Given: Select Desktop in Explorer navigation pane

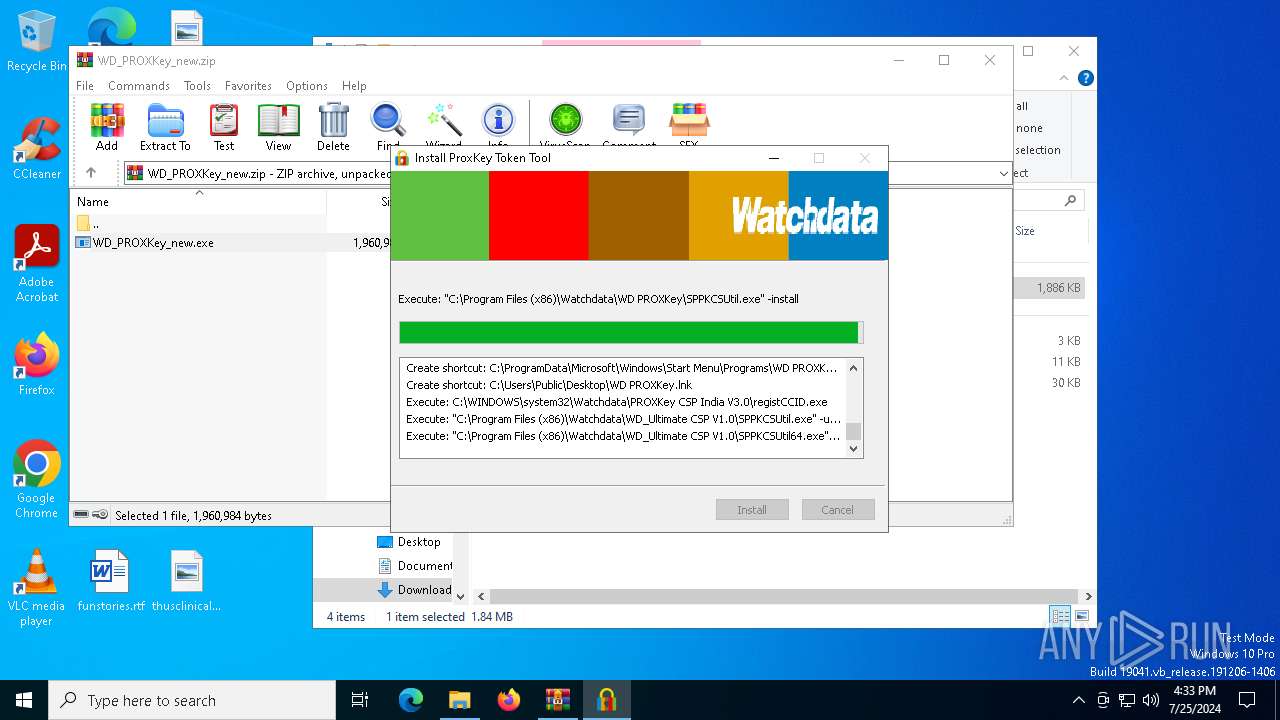Looking at the screenshot, I should point(409,542).
